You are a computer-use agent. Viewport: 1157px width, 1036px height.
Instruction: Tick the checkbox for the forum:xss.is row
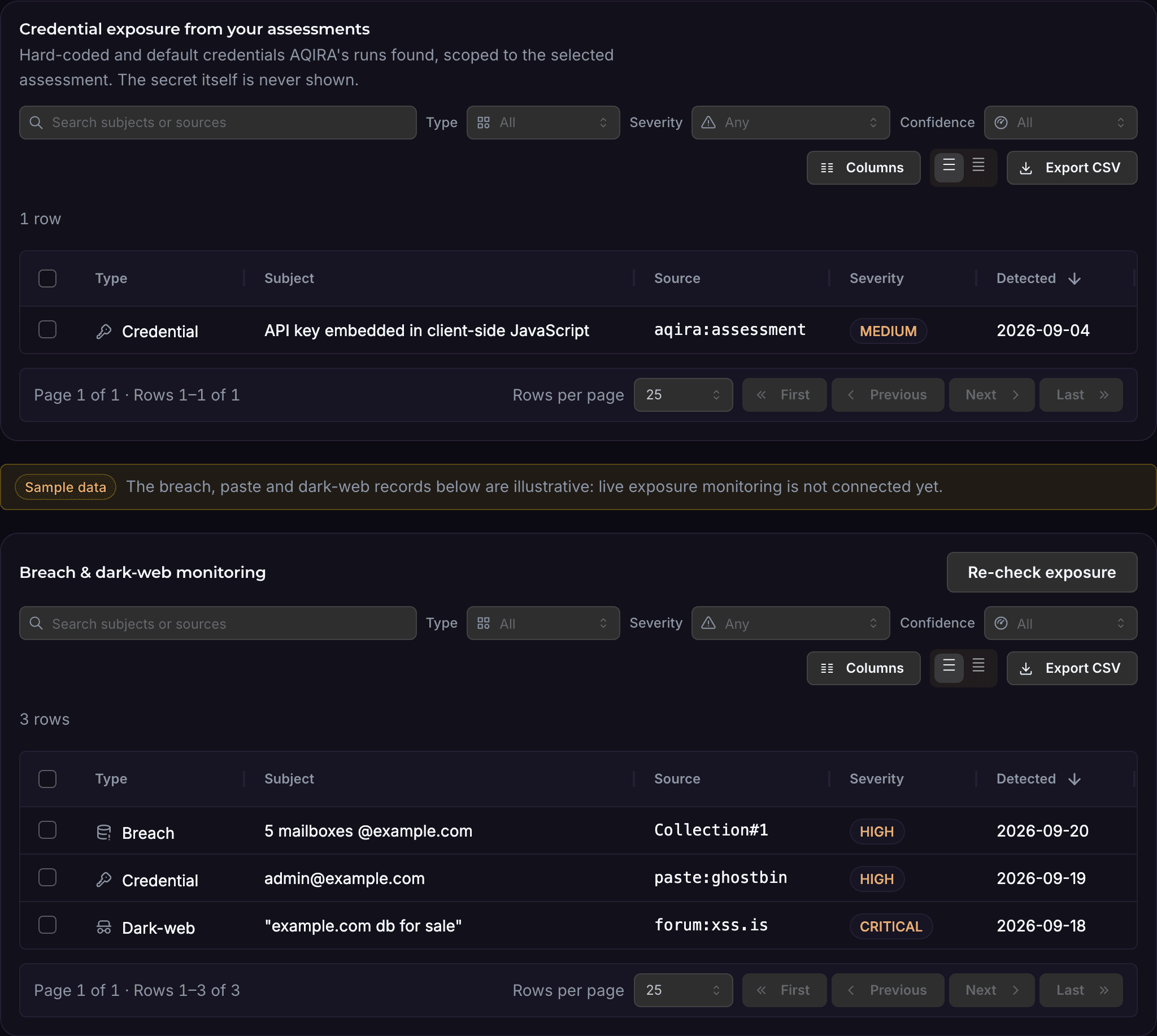coord(47,925)
